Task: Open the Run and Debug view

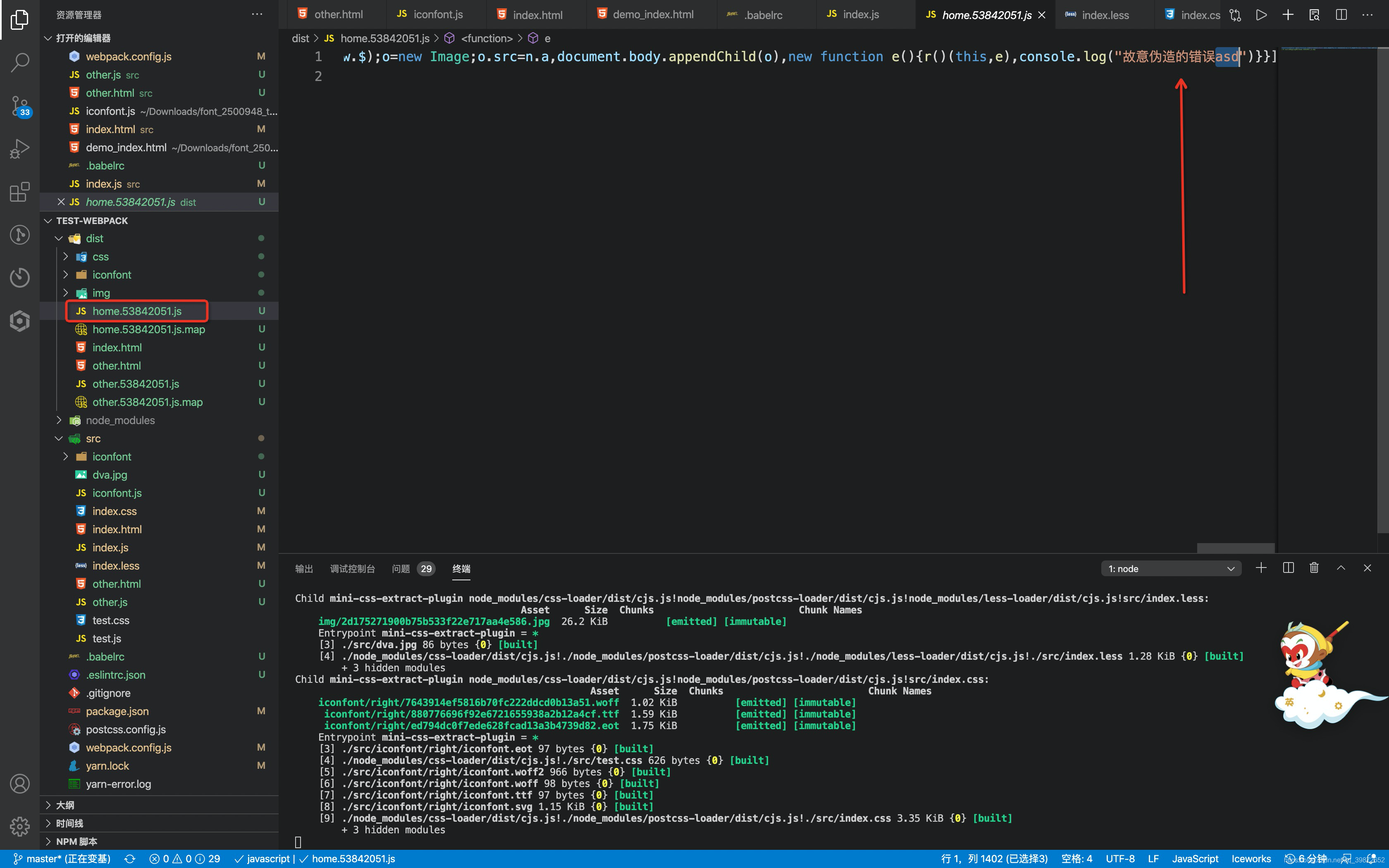Action: pos(19,149)
